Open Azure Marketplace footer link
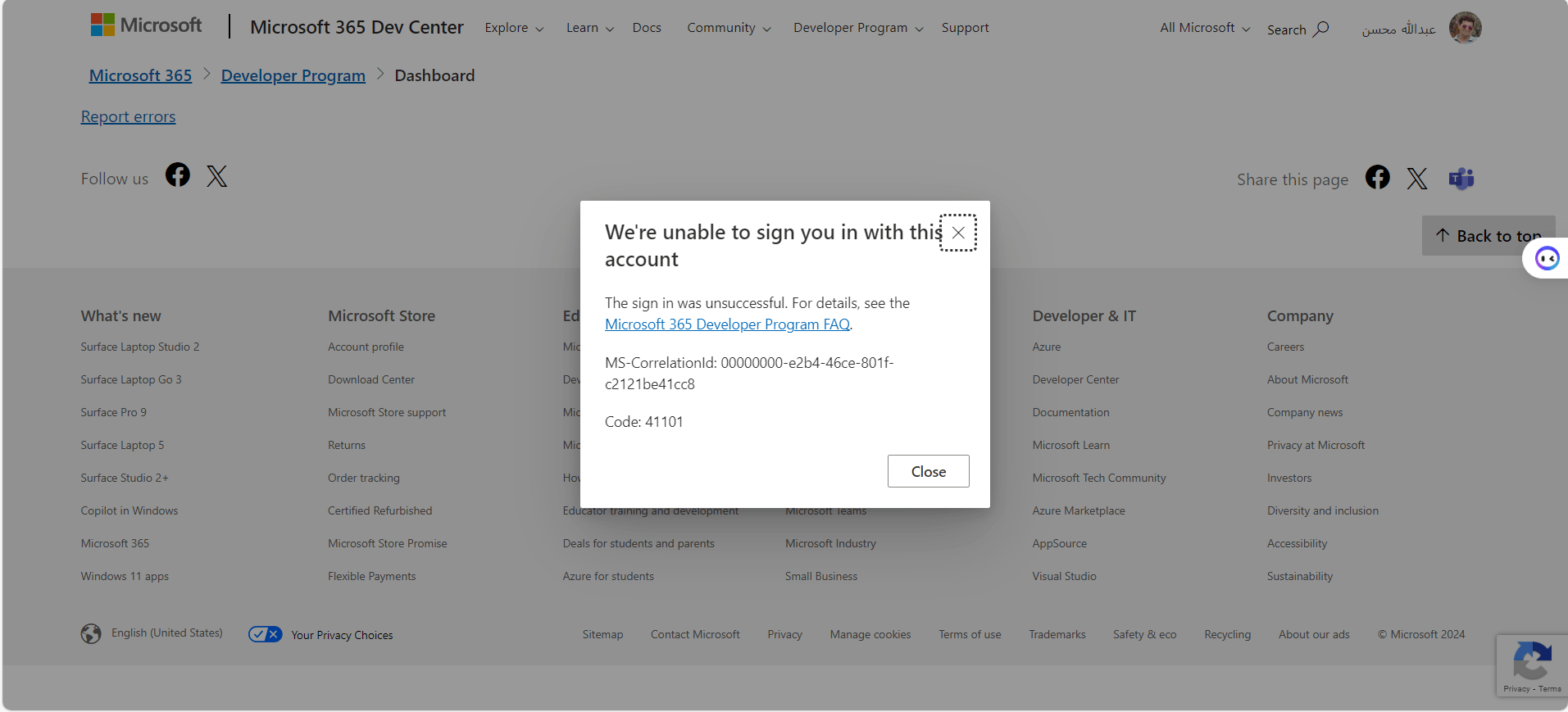Viewport: 1568px width, 712px height. tap(1079, 510)
